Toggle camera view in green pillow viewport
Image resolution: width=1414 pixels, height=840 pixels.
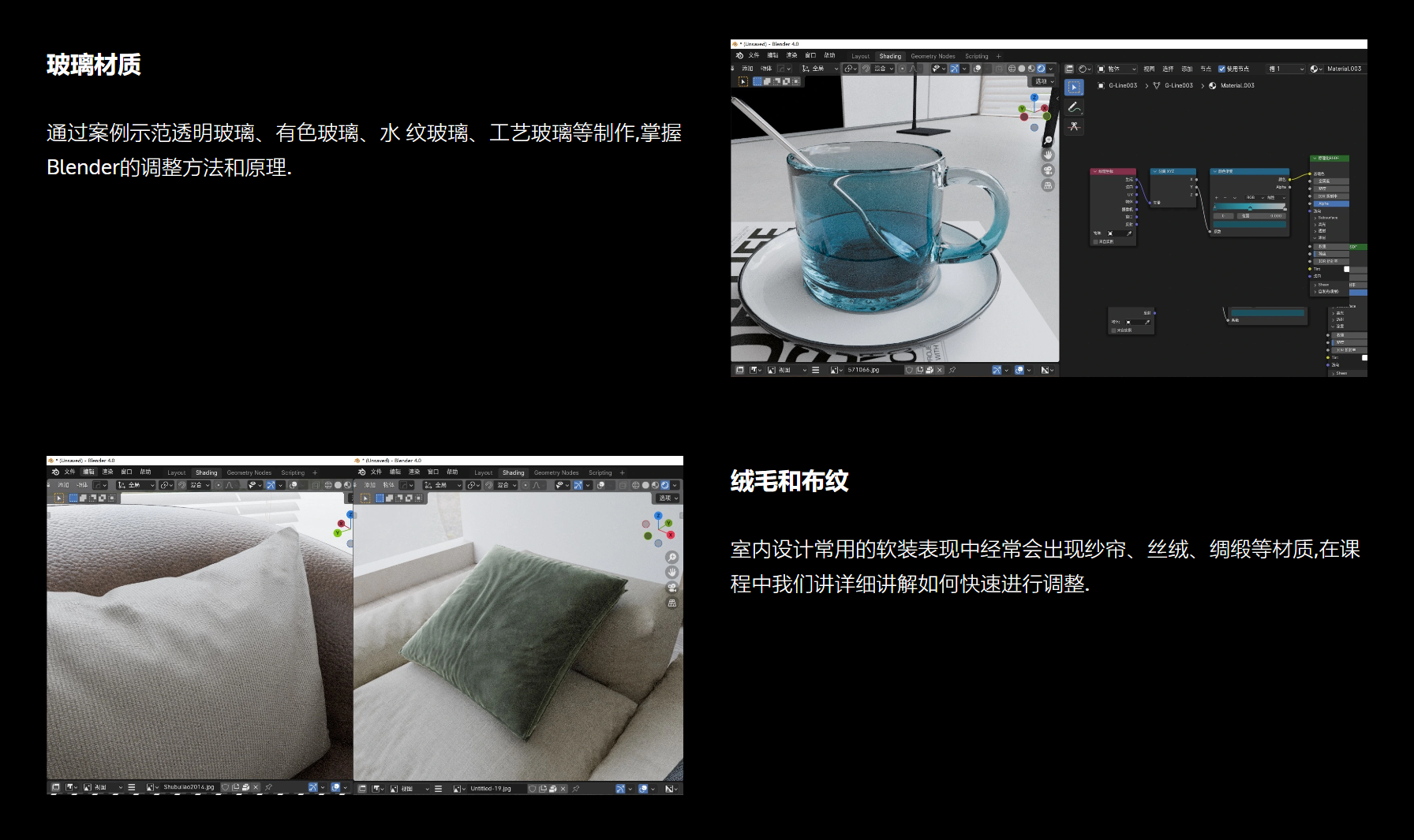tap(672, 588)
